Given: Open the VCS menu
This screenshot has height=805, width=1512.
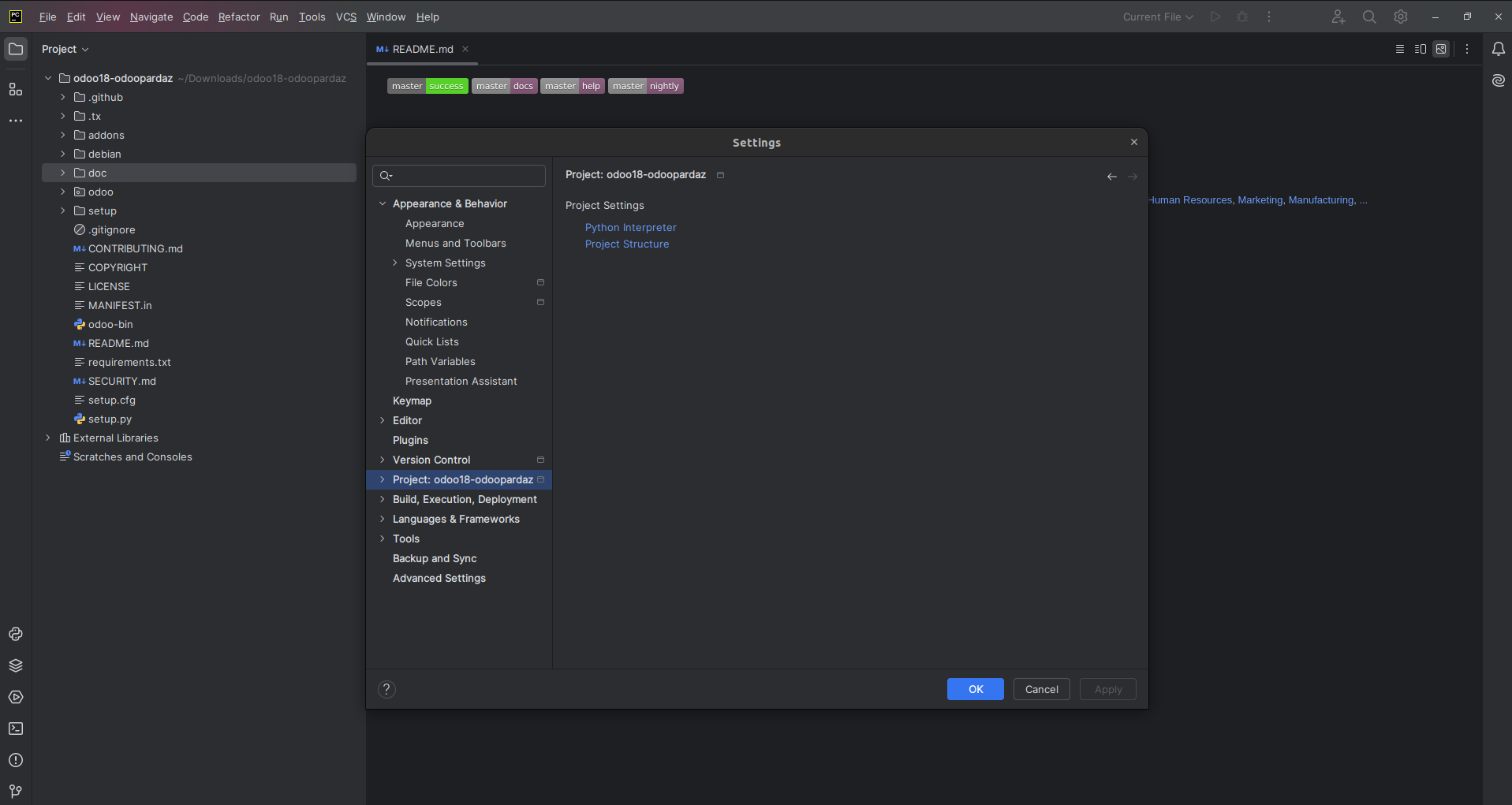Looking at the screenshot, I should point(346,17).
